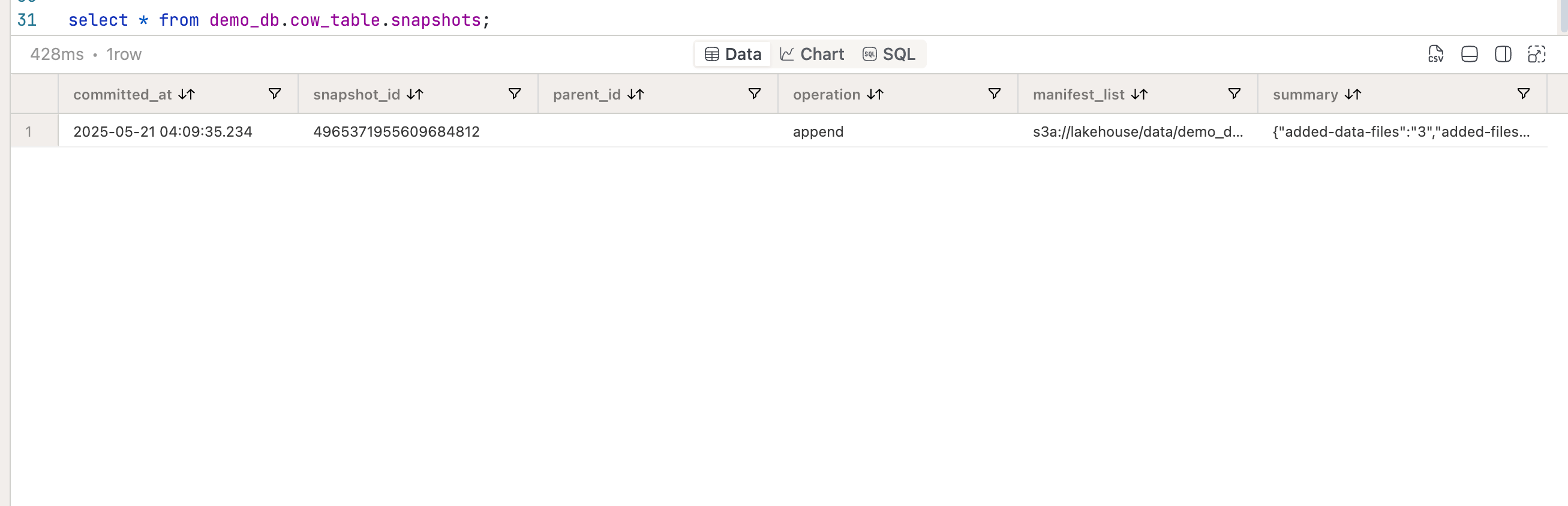Open filter for operation column

tap(994, 94)
